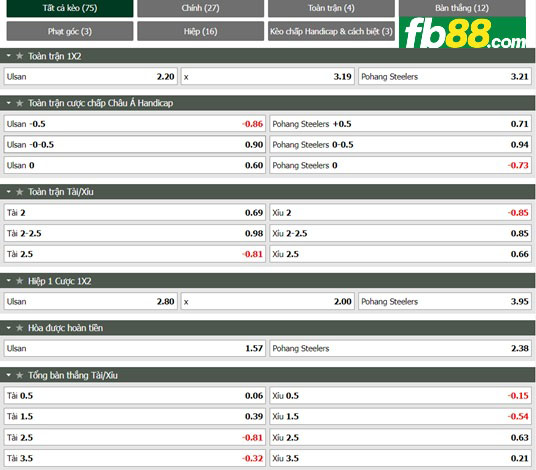Choose Xỉu 2-2.5 at 0.85
The width and height of the screenshot is (536, 470).
click(x=400, y=233)
